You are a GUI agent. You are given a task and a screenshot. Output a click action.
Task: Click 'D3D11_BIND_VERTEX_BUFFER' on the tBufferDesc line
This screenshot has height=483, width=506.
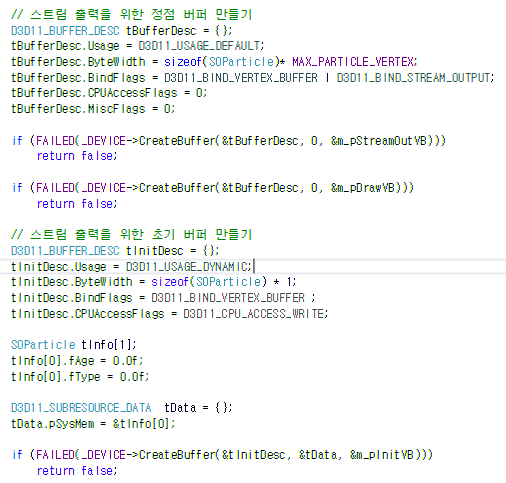tap(241, 78)
